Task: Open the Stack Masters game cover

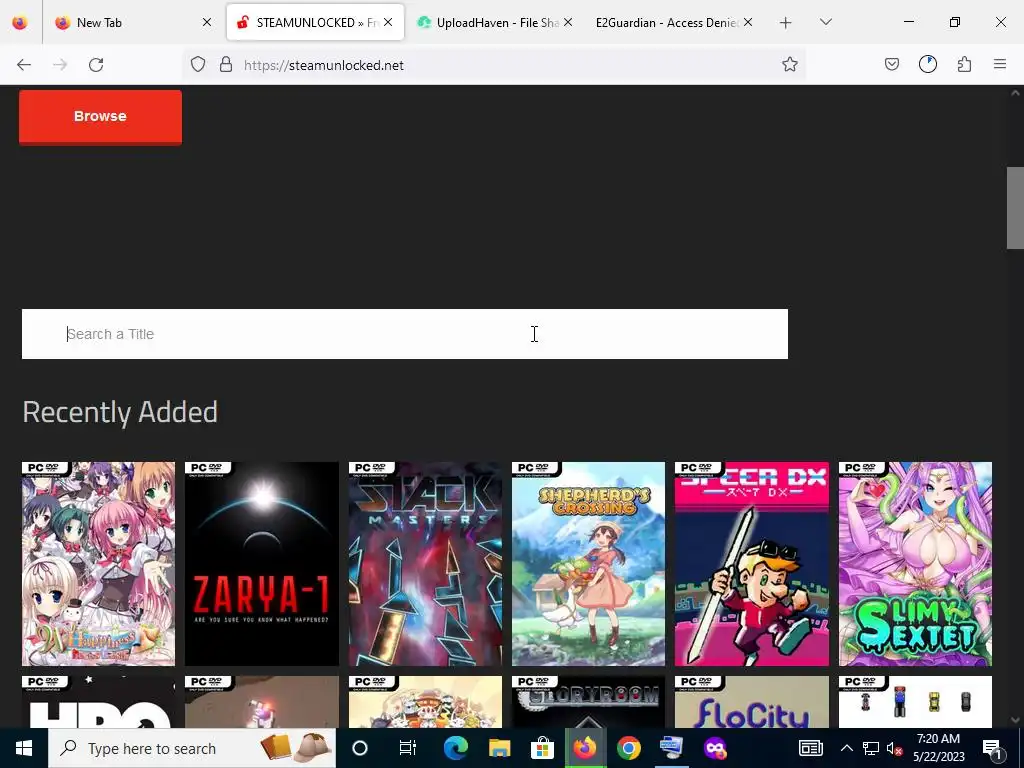Action: pyautogui.click(x=425, y=564)
